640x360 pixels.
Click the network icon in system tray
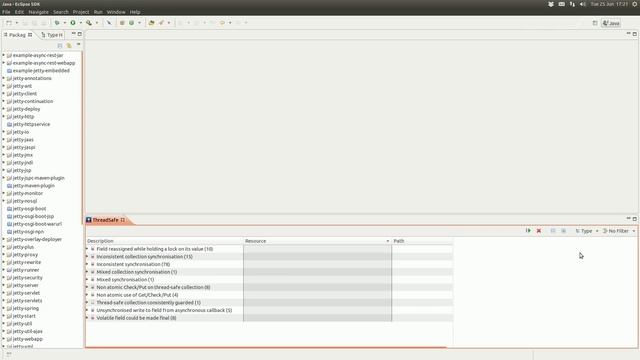572,4
